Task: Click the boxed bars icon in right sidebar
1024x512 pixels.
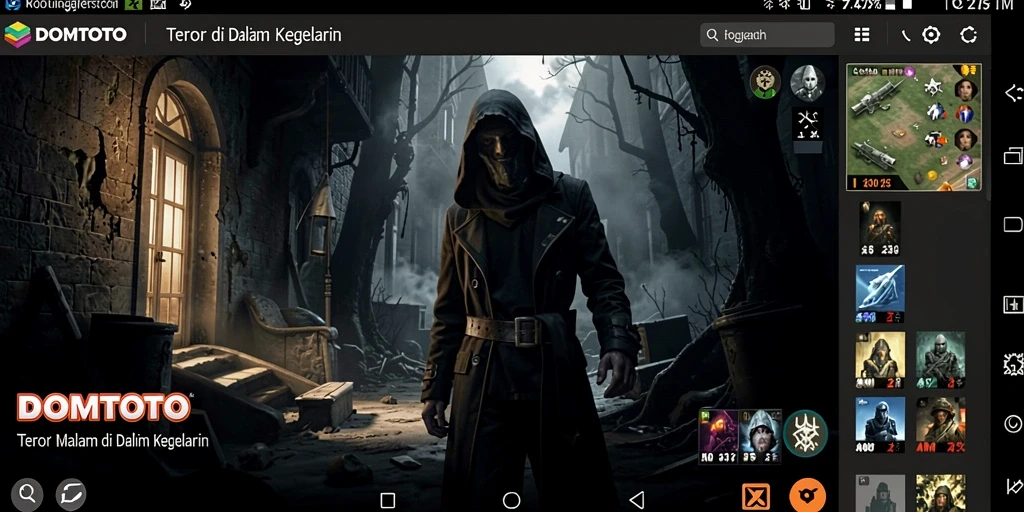Action: [1013, 304]
